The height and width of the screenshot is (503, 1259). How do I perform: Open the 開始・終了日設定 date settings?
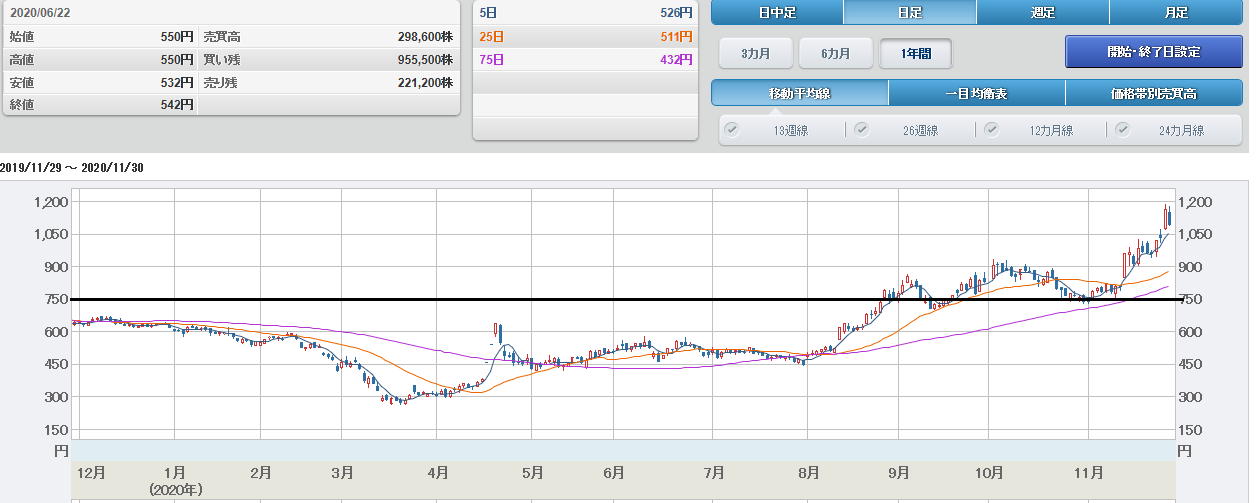[x=1153, y=52]
